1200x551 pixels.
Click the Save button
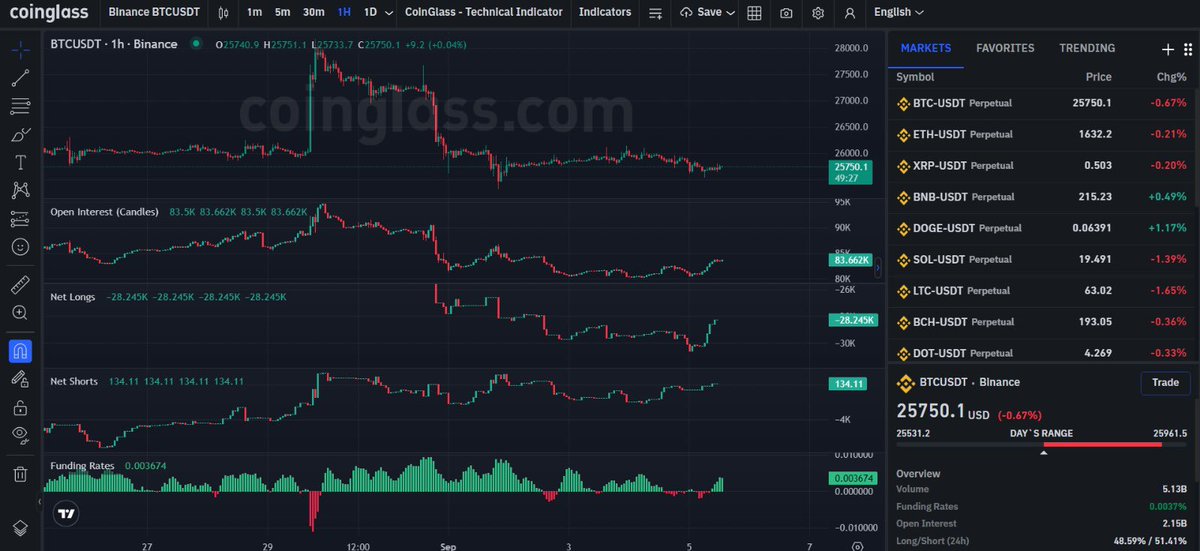point(701,13)
